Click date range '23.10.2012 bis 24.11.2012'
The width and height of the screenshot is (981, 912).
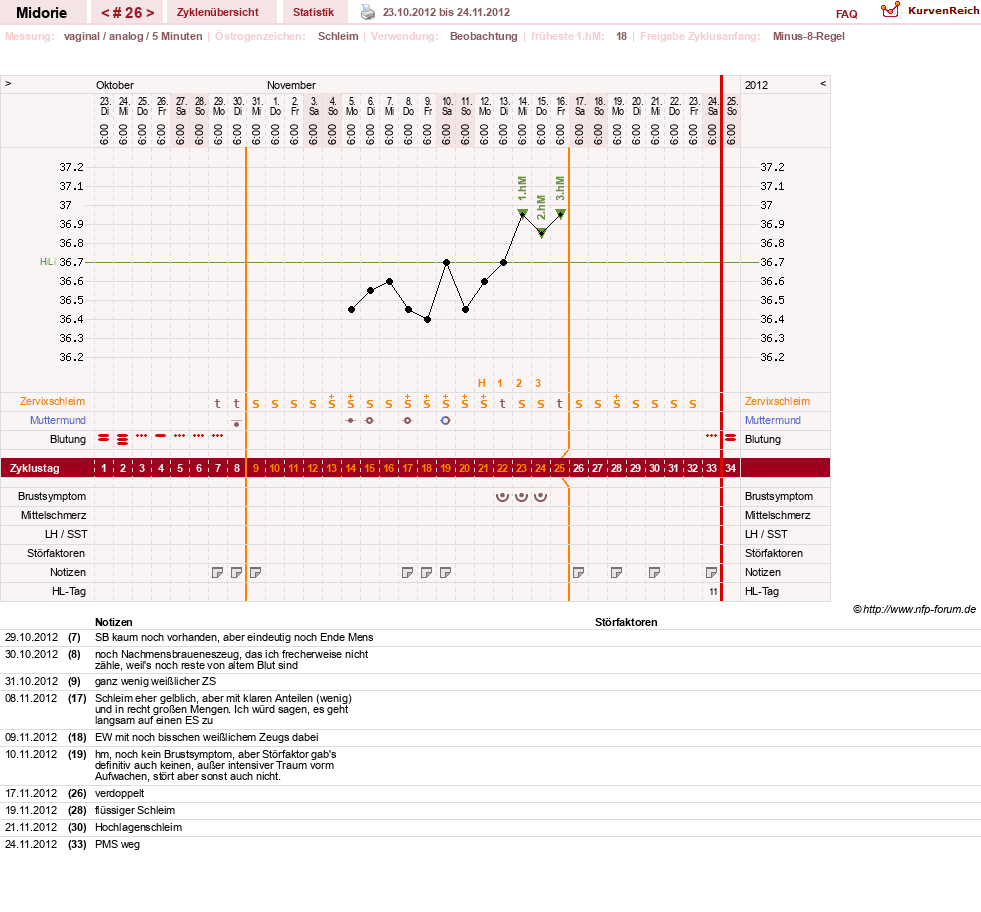point(446,12)
